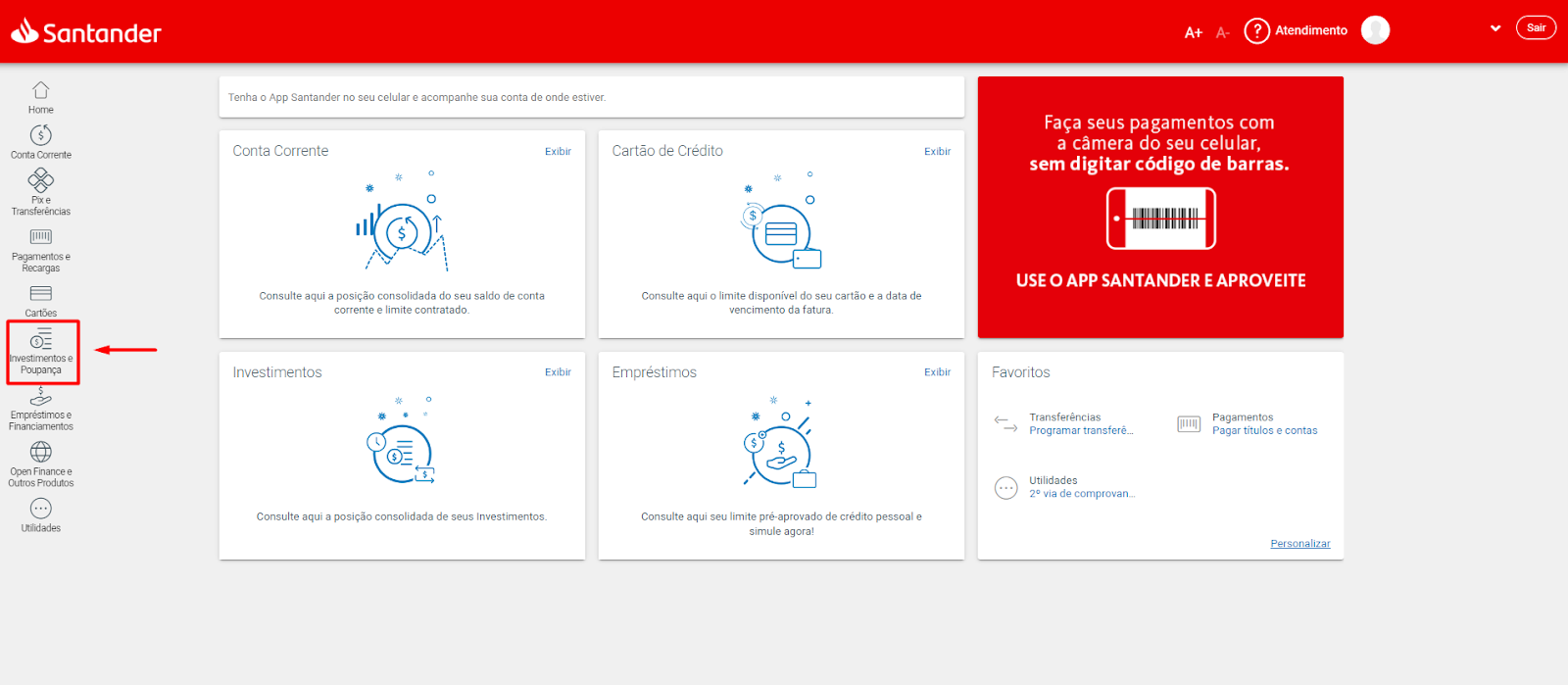Click the Cartão de Crédito card title
The height and width of the screenshot is (685, 1568).
[x=667, y=151]
